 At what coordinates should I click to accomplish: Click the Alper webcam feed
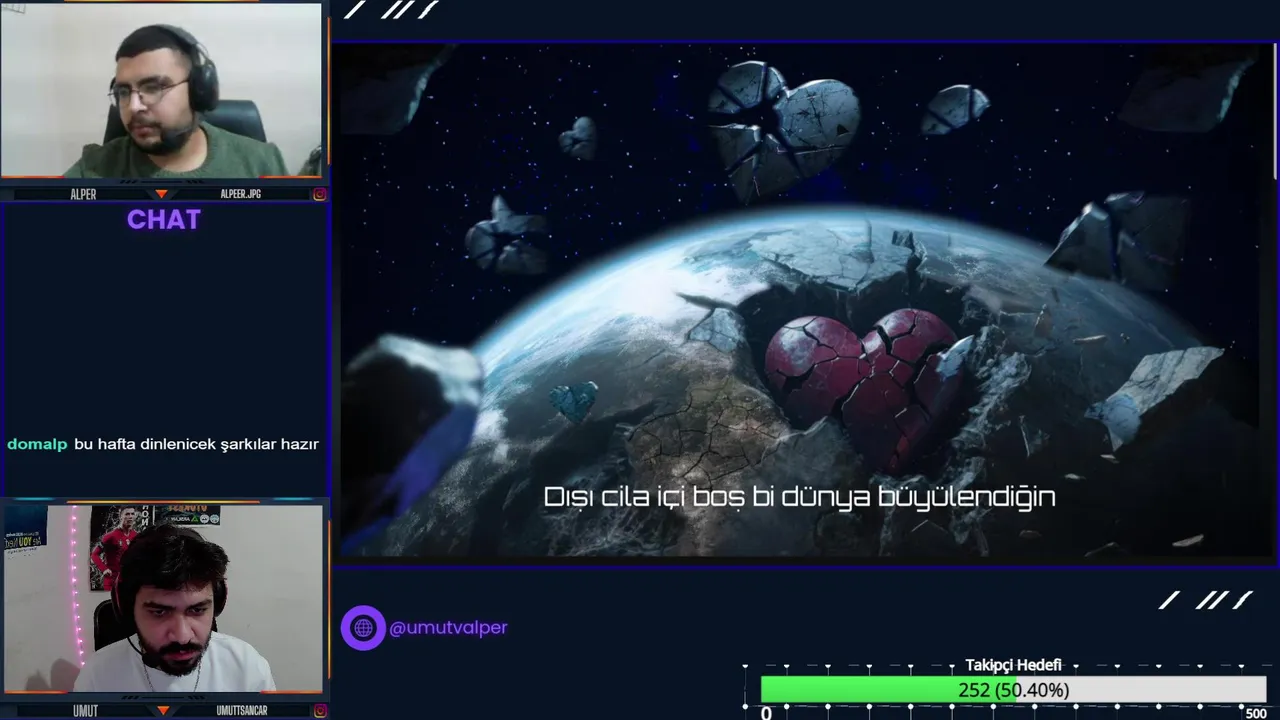point(161,91)
